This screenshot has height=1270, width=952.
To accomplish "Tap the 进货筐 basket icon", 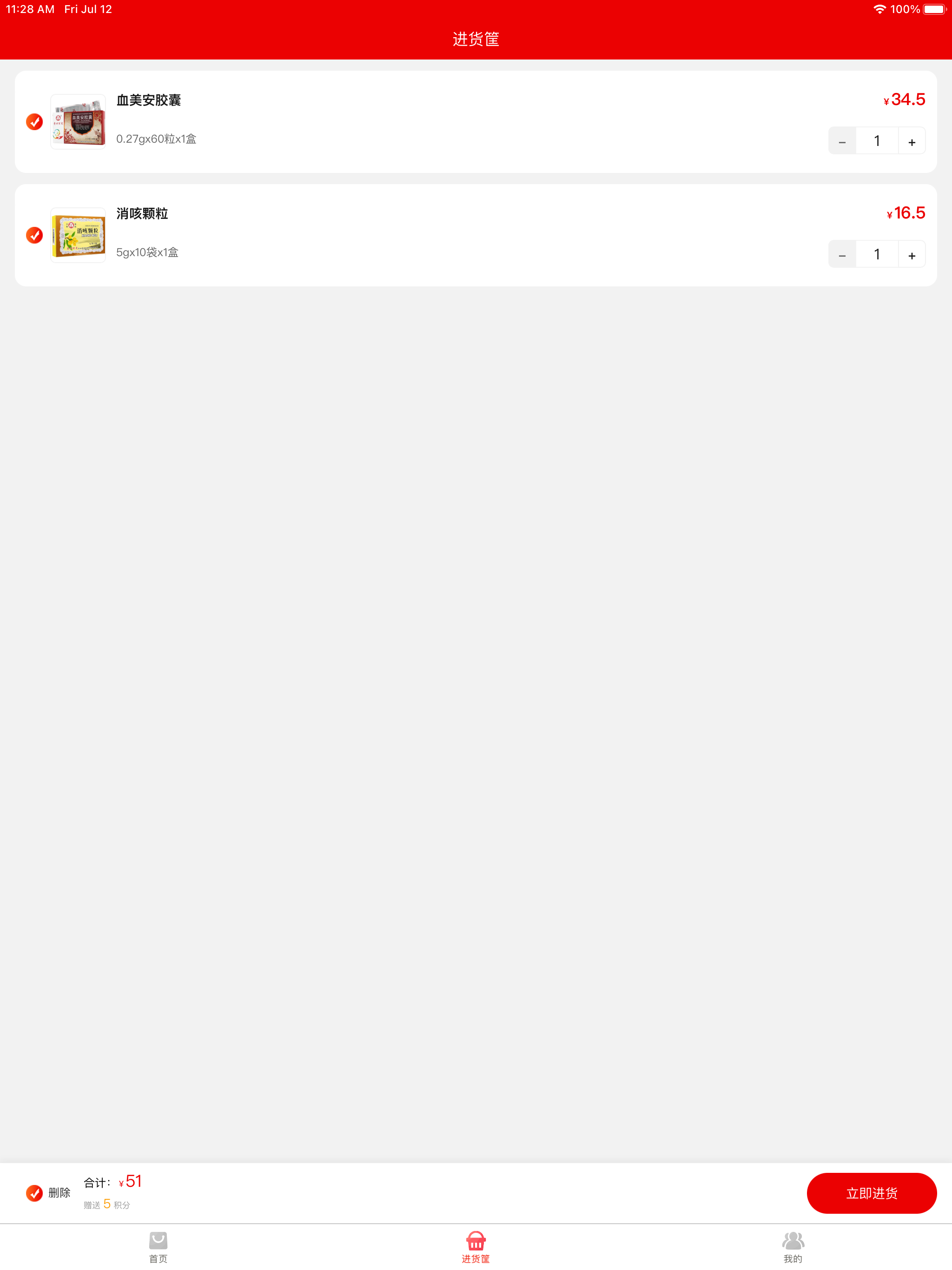I will tap(476, 1240).
